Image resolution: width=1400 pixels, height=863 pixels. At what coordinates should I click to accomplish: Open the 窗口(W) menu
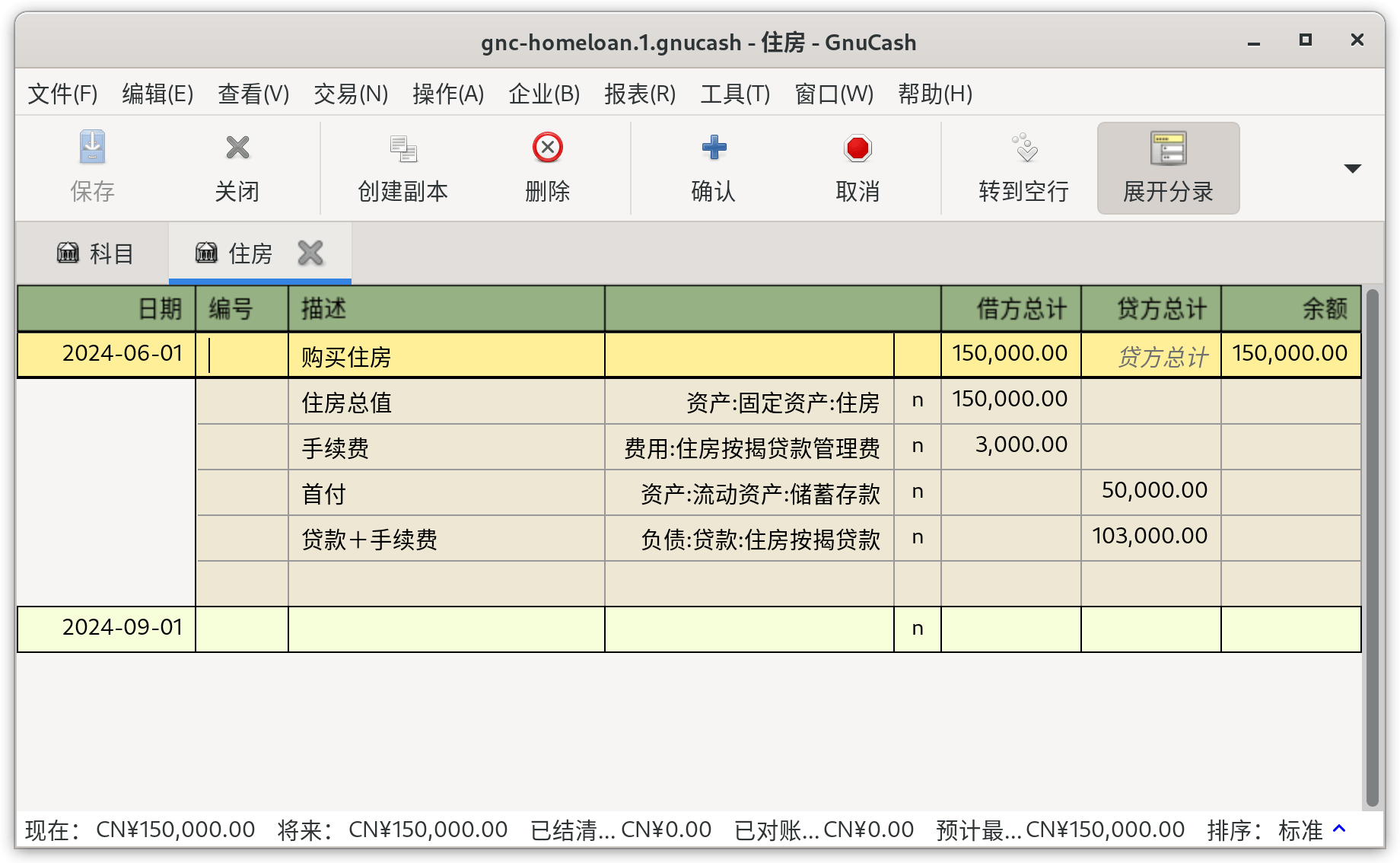click(x=834, y=94)
